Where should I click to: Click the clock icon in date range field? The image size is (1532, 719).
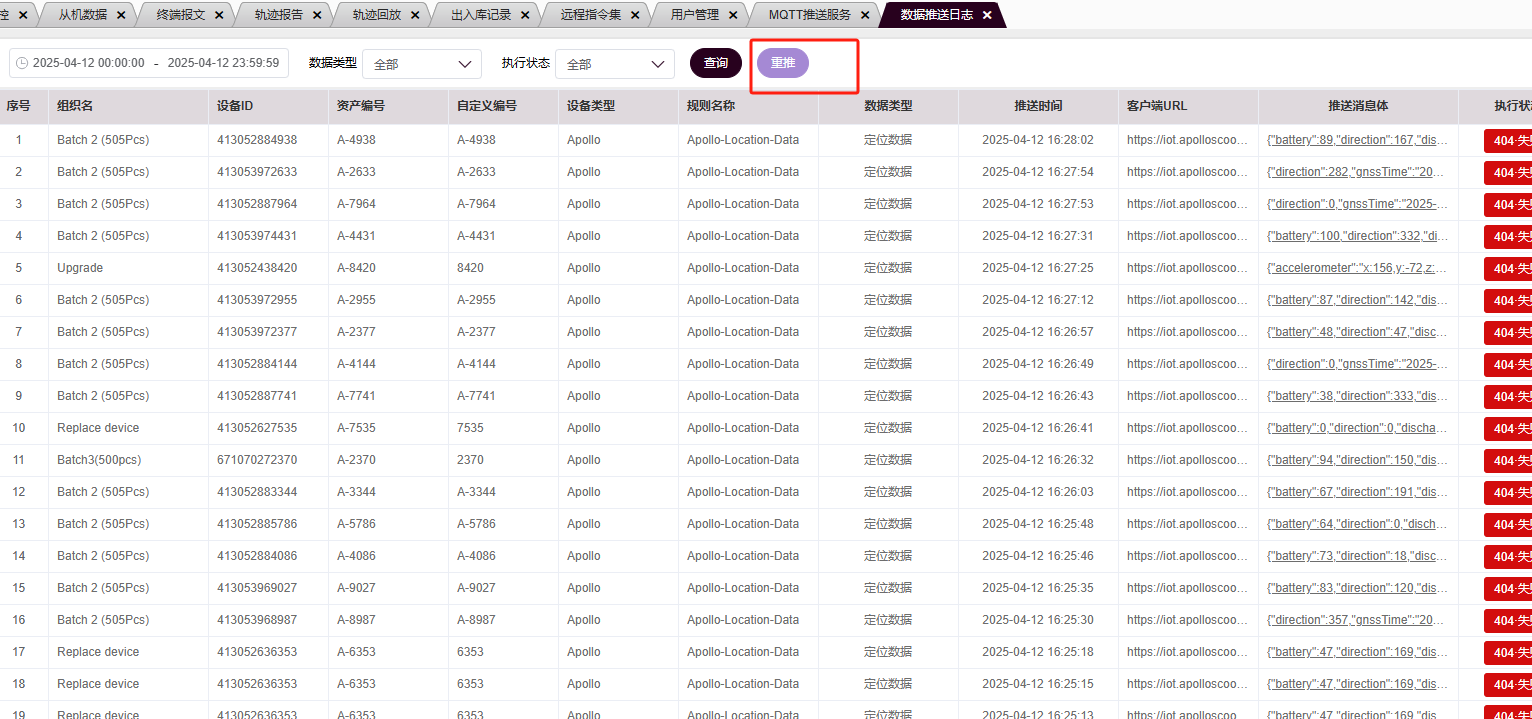point(22,63)
